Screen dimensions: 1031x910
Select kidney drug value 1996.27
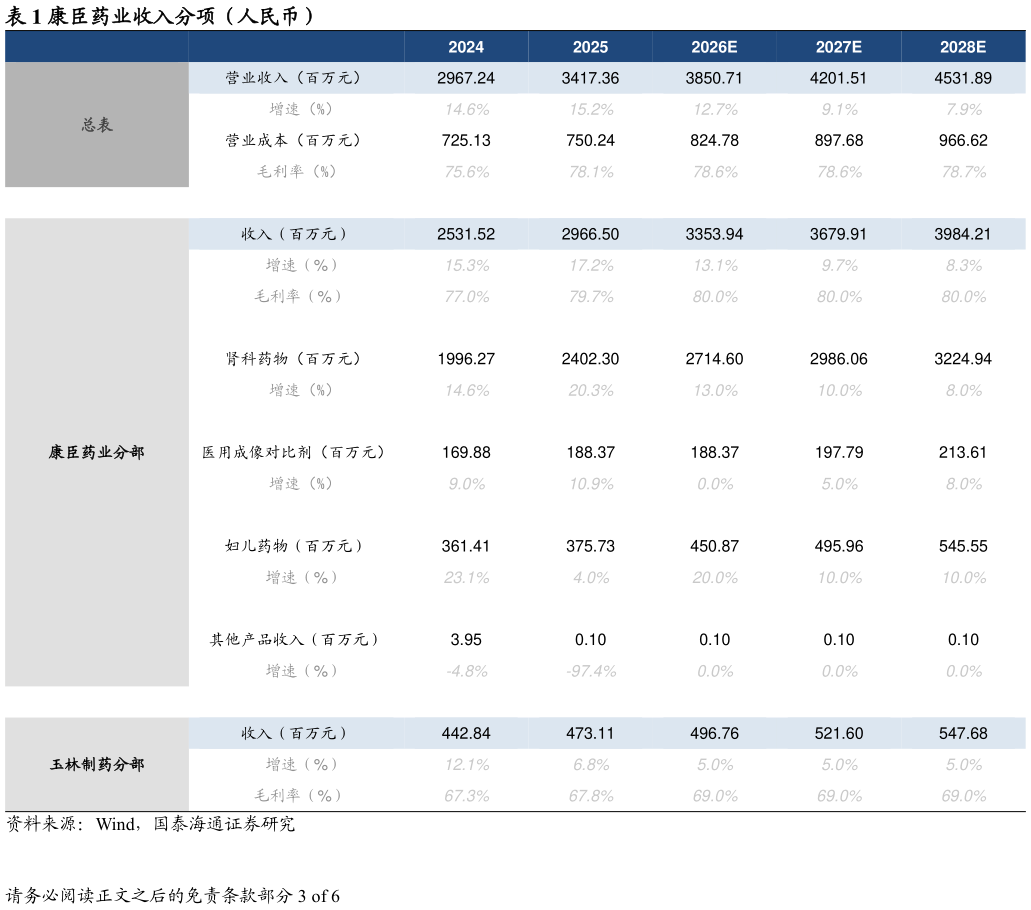click(466, 359)
